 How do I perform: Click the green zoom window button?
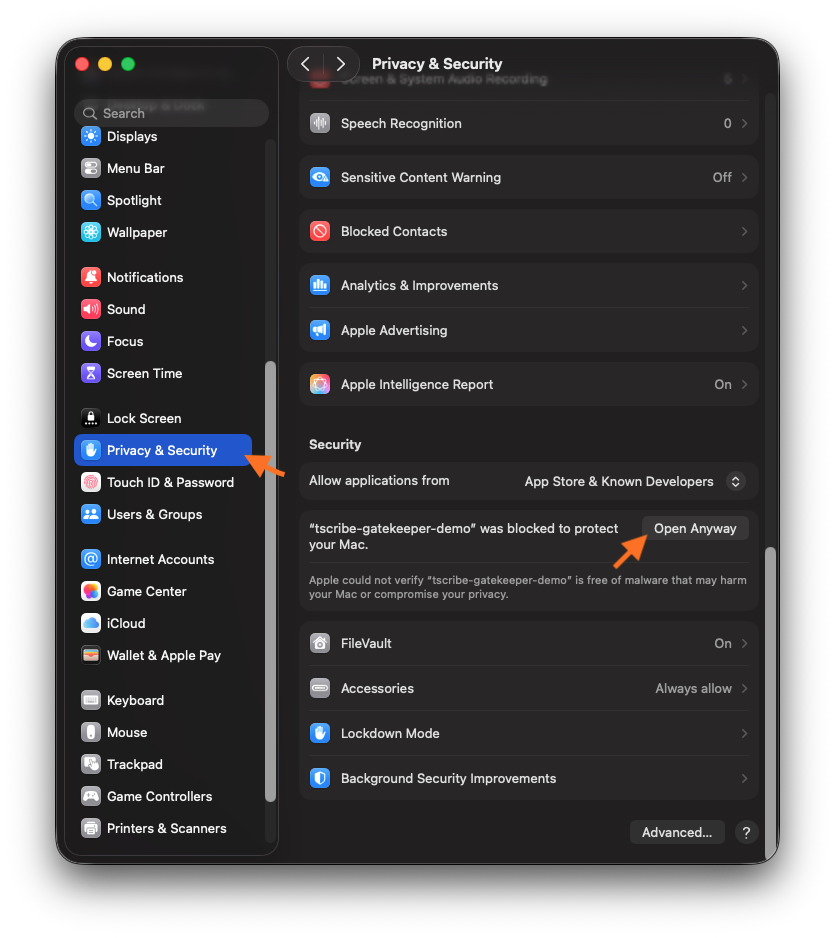pos(128,64)
